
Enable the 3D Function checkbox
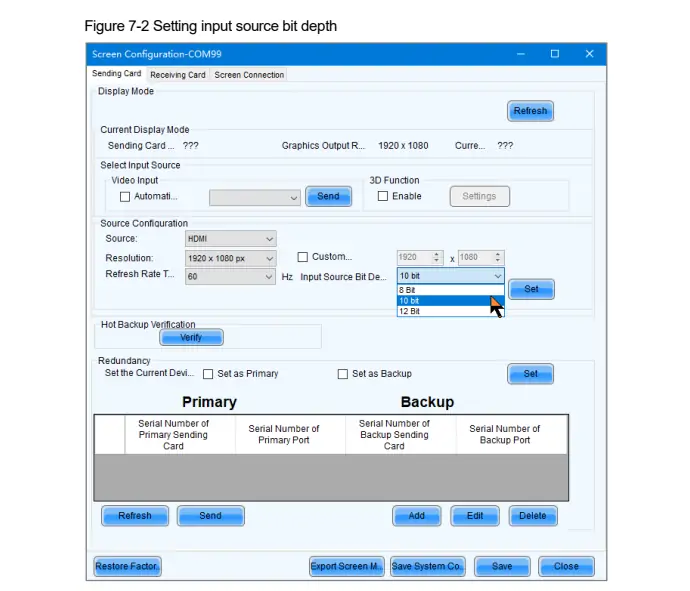tap(383, 197)
